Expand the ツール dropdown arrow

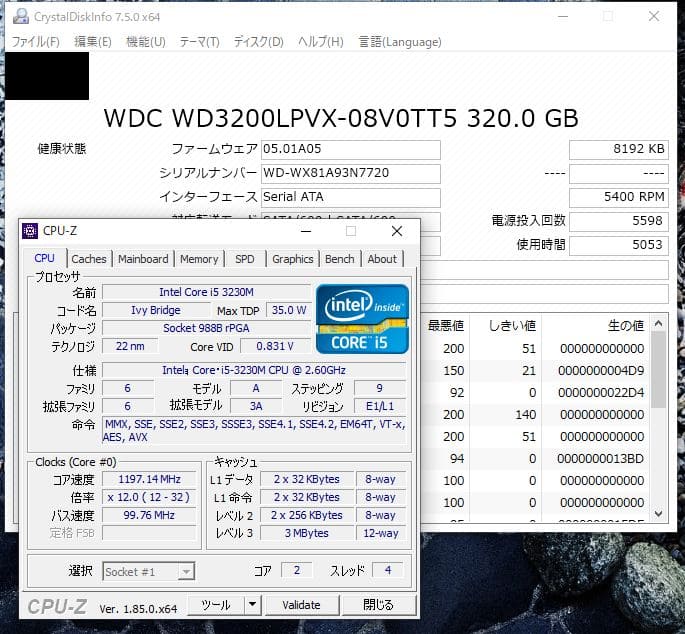(253, 605)
